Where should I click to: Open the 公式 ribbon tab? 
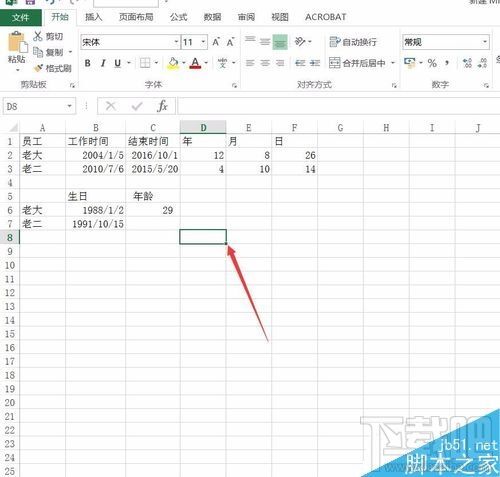pyautogui.click(x=178, y=17)
